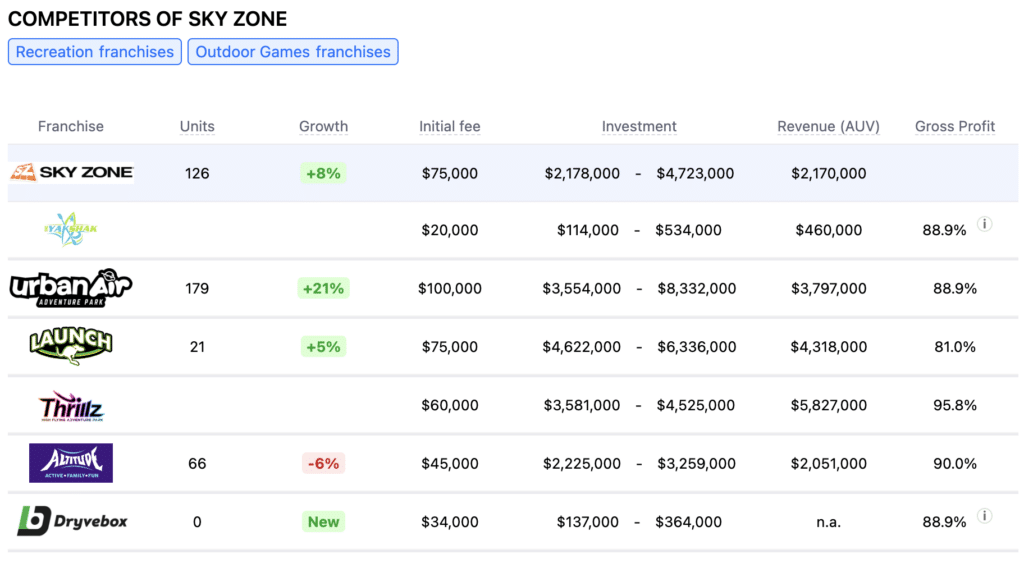Click Sky Zone's +8% growth badge
Screen dimensions: 1024x568
coord(323,173)
